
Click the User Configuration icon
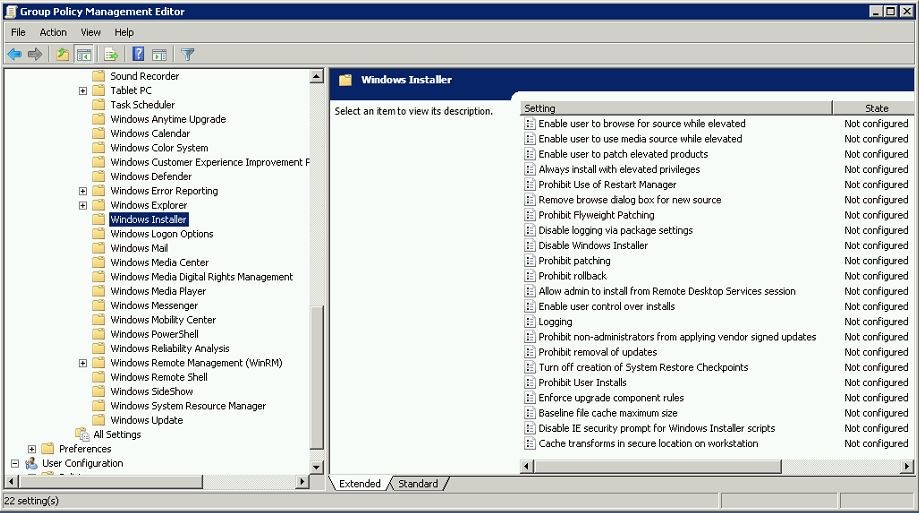(x=31, y=463)
